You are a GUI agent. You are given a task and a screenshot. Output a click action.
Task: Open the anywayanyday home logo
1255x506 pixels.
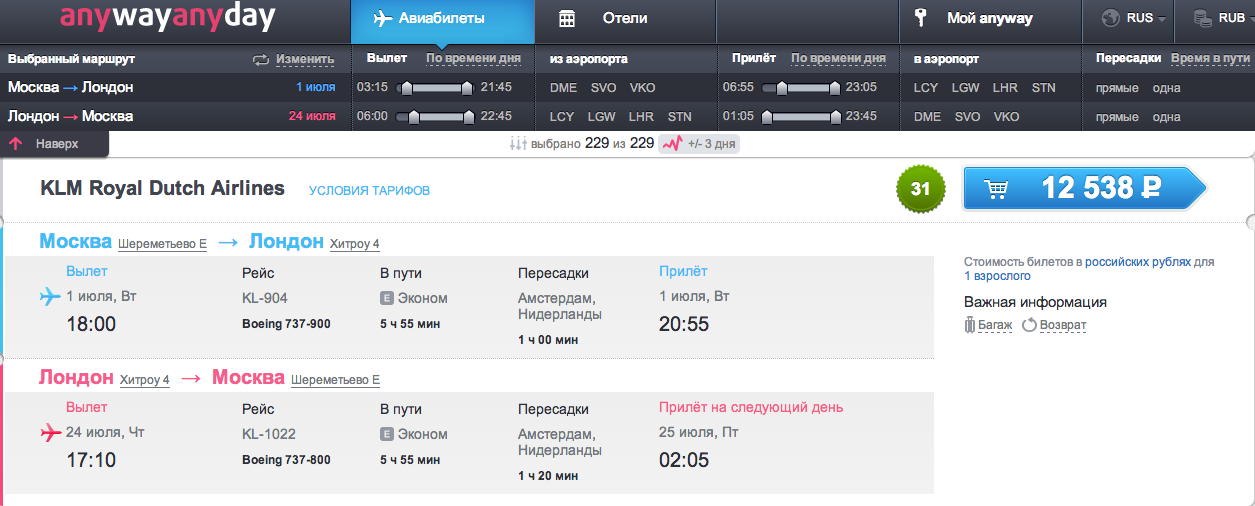pyautogui.click(x=167, y=18)
